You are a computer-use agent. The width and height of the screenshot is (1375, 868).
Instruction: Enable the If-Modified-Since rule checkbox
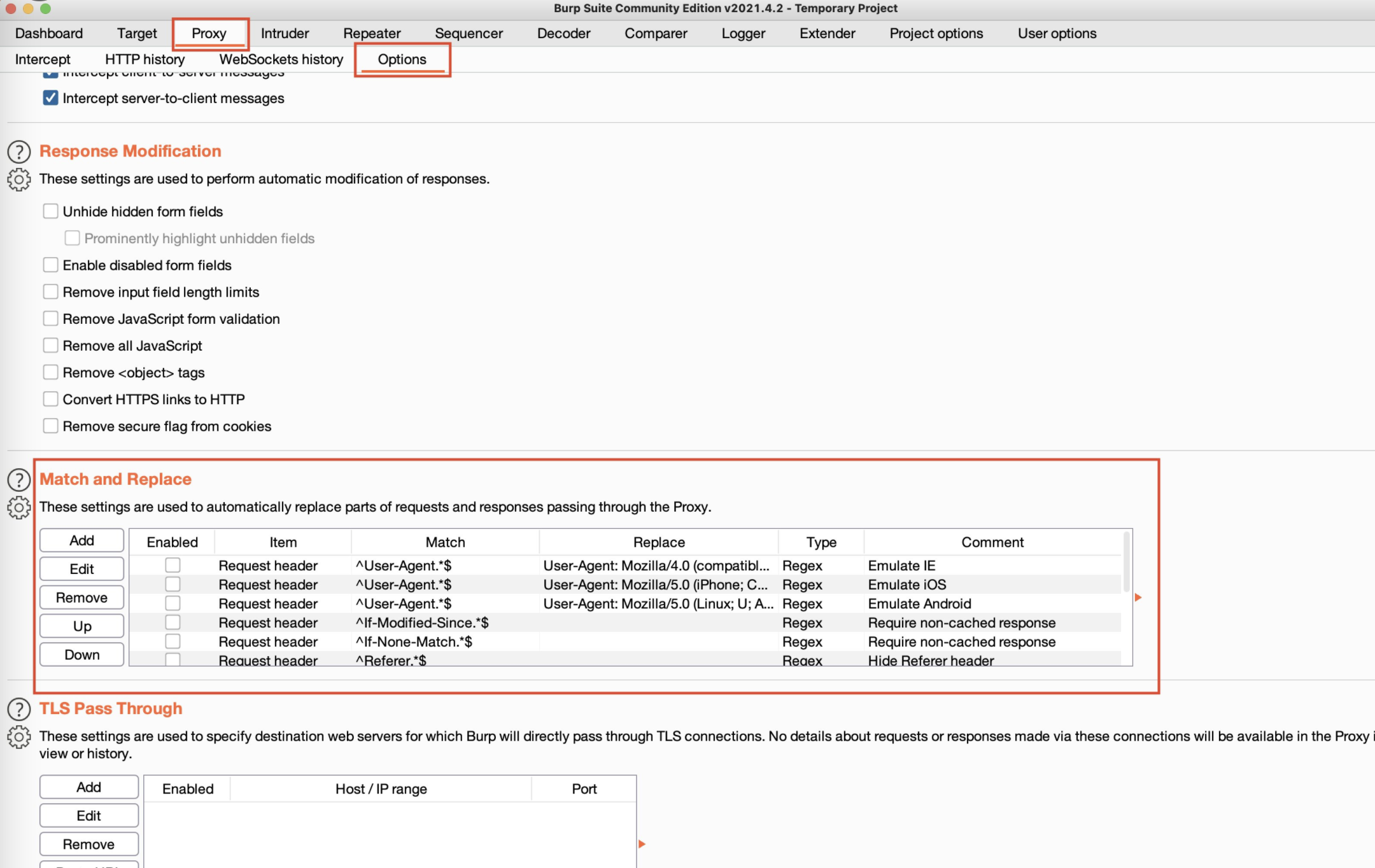[x=173, y=622]
